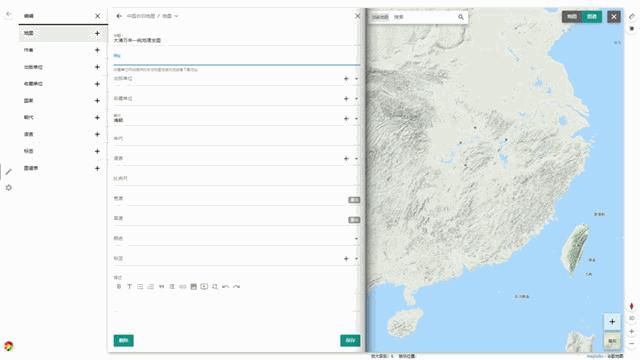Viewport: 640px width, 360px height.
Task: Click the undo icon in editor toolbar
Action: point(225,287)
